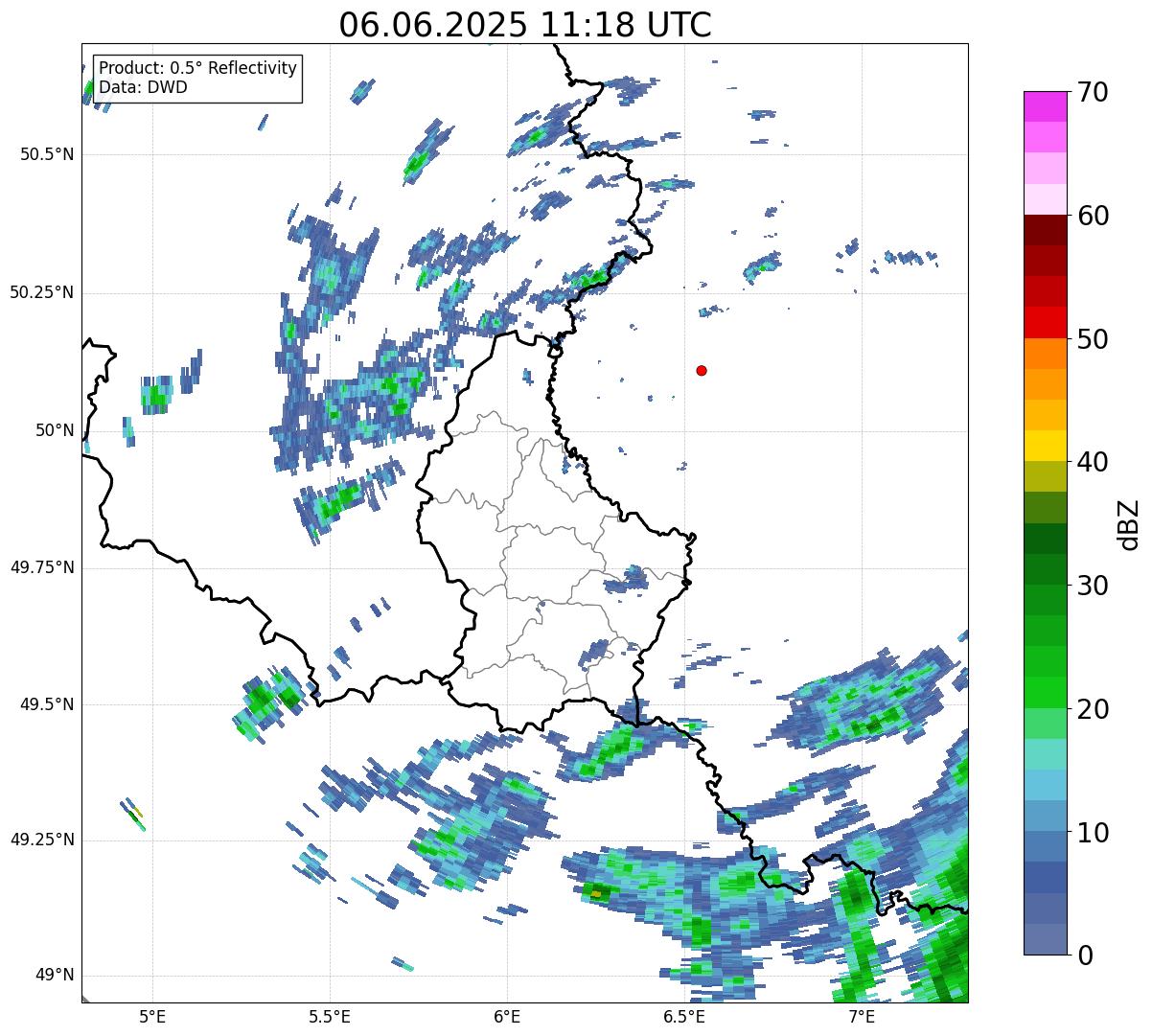Click the plot title 06.06.2025 11:18 UTC

525,25
